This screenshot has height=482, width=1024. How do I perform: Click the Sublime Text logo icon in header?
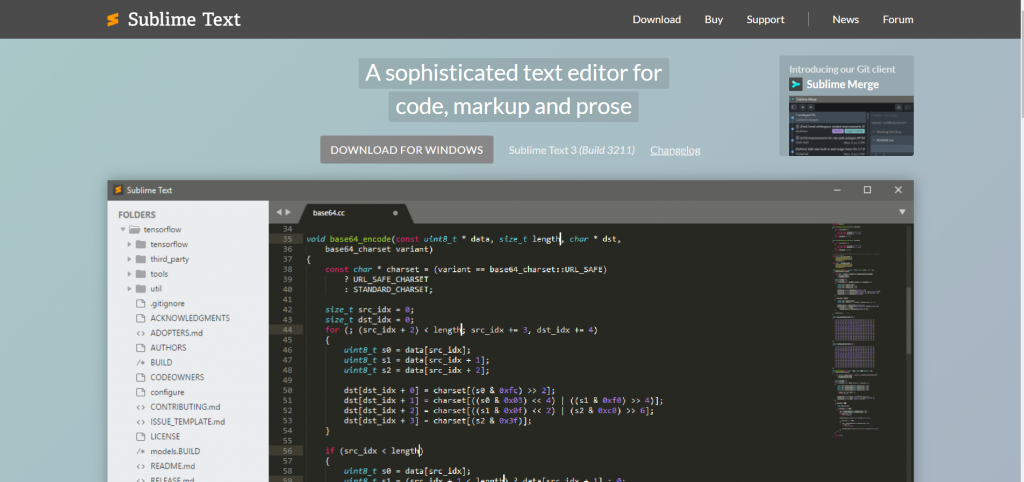point(113,20)
